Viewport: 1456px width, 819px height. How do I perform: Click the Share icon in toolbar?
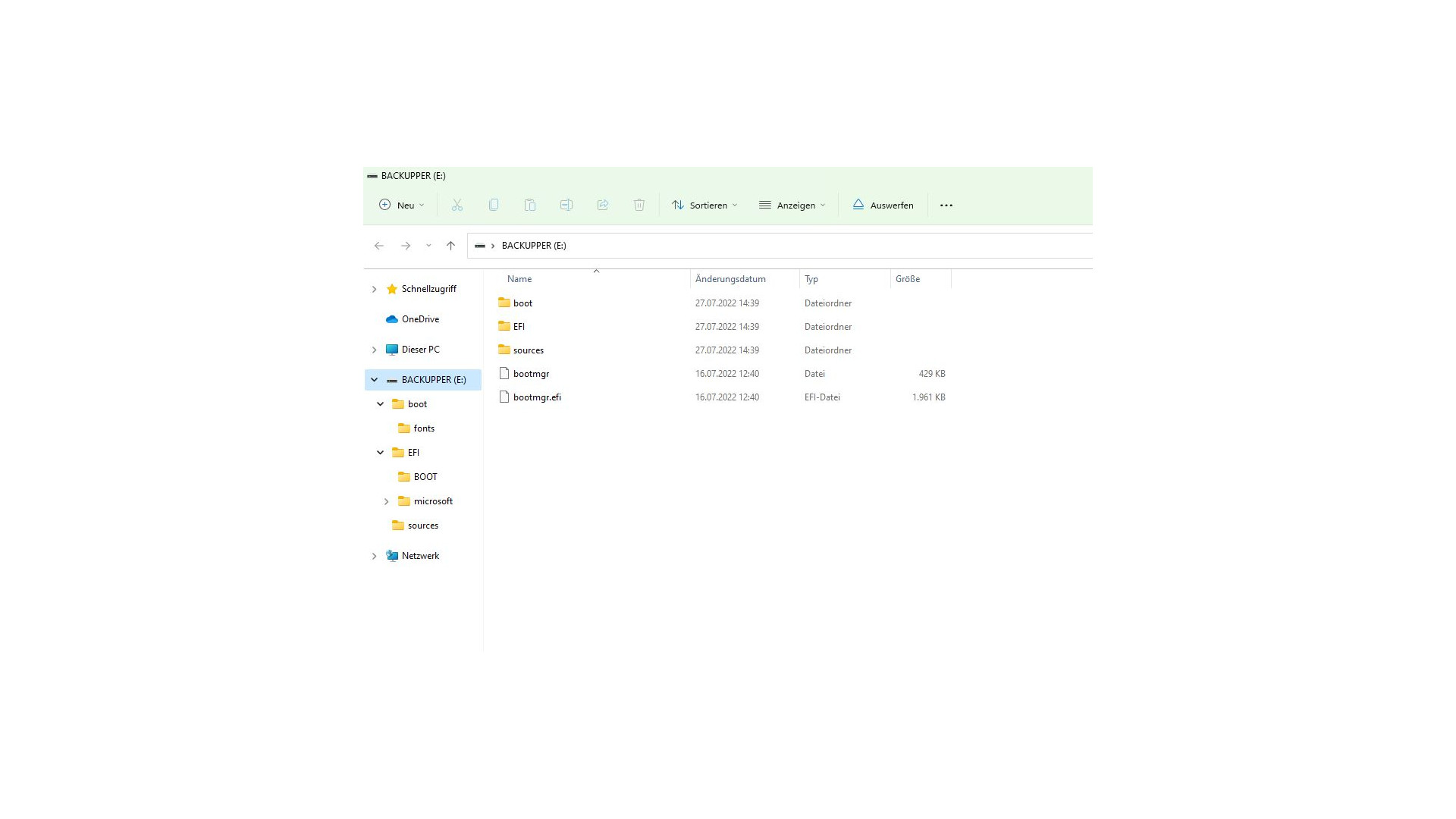coord(603,205)
